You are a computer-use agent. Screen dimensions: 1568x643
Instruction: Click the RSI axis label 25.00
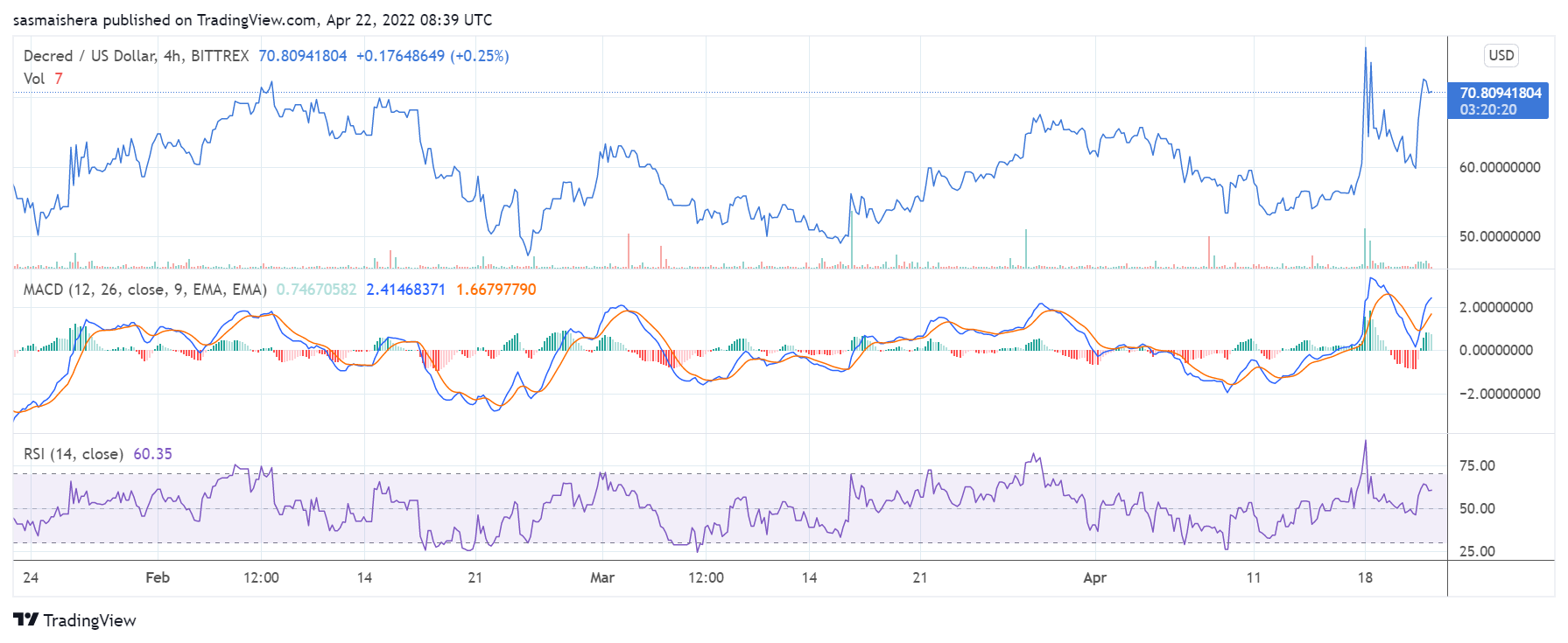pos(1477,551)
